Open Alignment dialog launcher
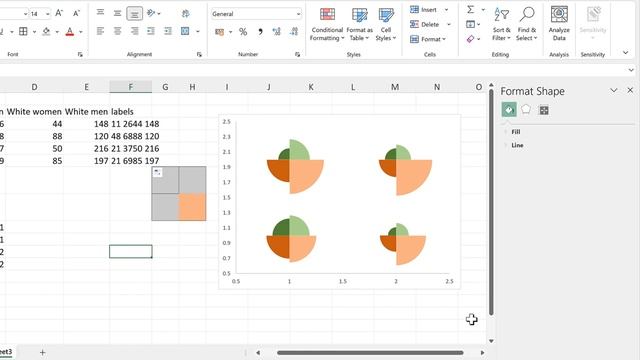This screenshot has height=360, width=640. pyautogui.click(x=199, y=54)
